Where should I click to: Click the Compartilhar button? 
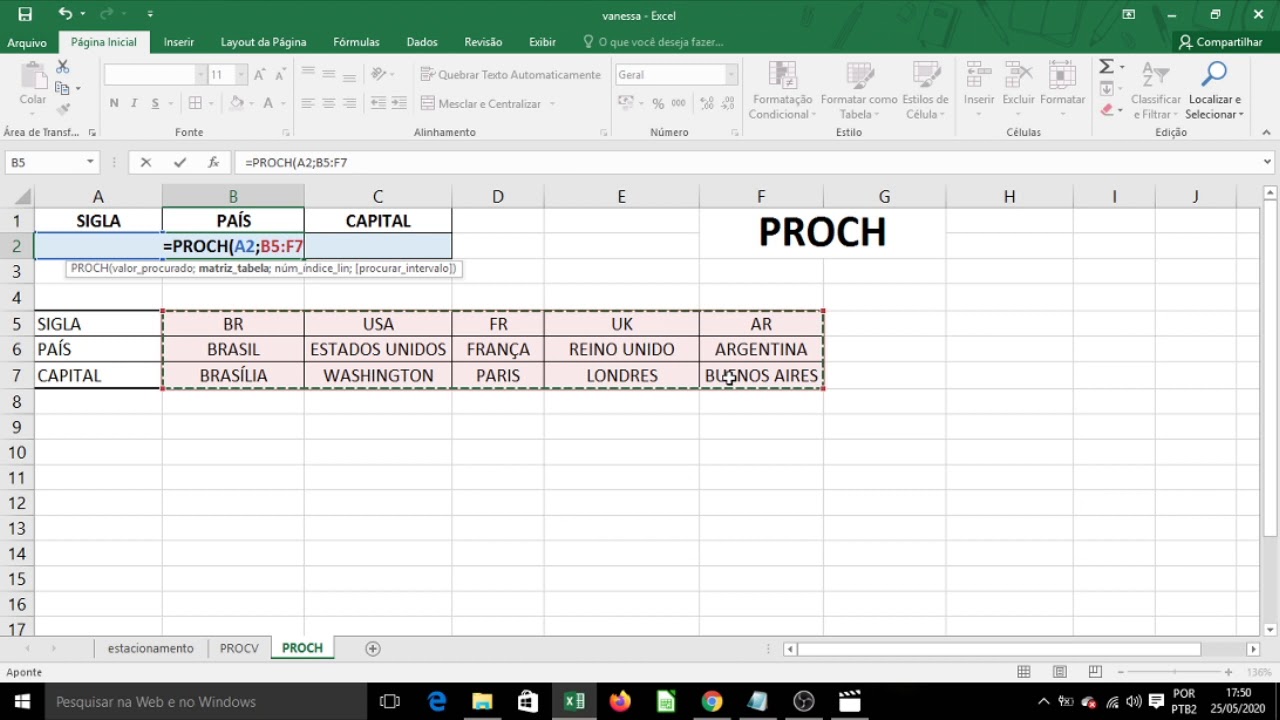click(x=1220, y=42)
